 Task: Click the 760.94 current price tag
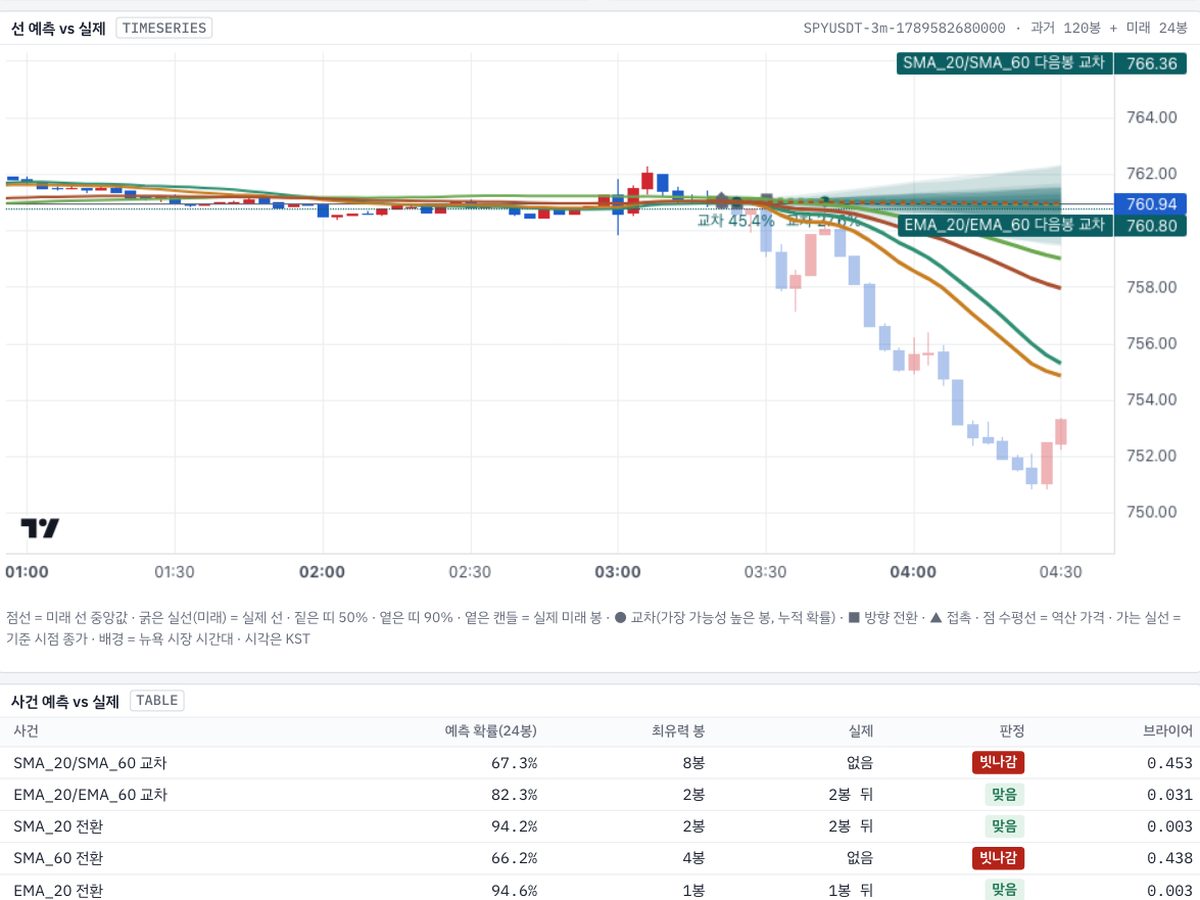pos(1151,205)
